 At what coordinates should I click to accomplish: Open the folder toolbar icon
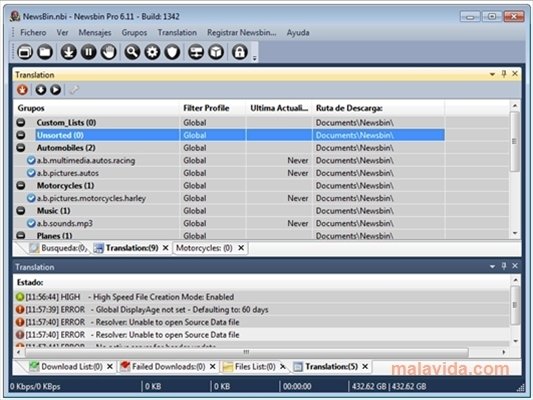click(45, 52)
